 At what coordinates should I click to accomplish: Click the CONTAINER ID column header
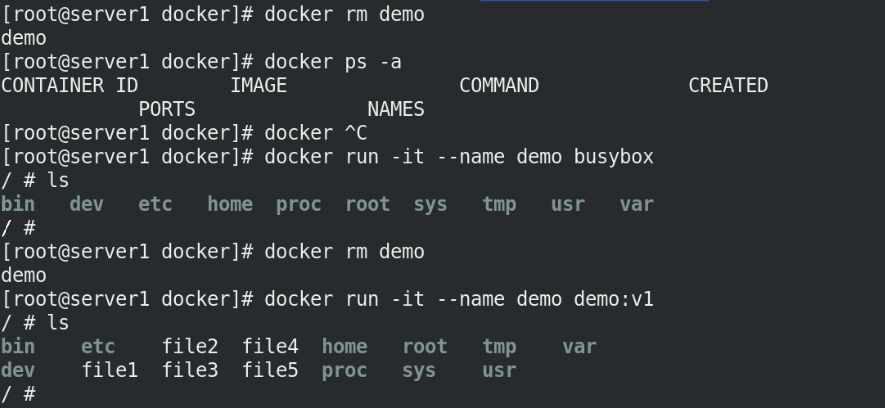69,86
